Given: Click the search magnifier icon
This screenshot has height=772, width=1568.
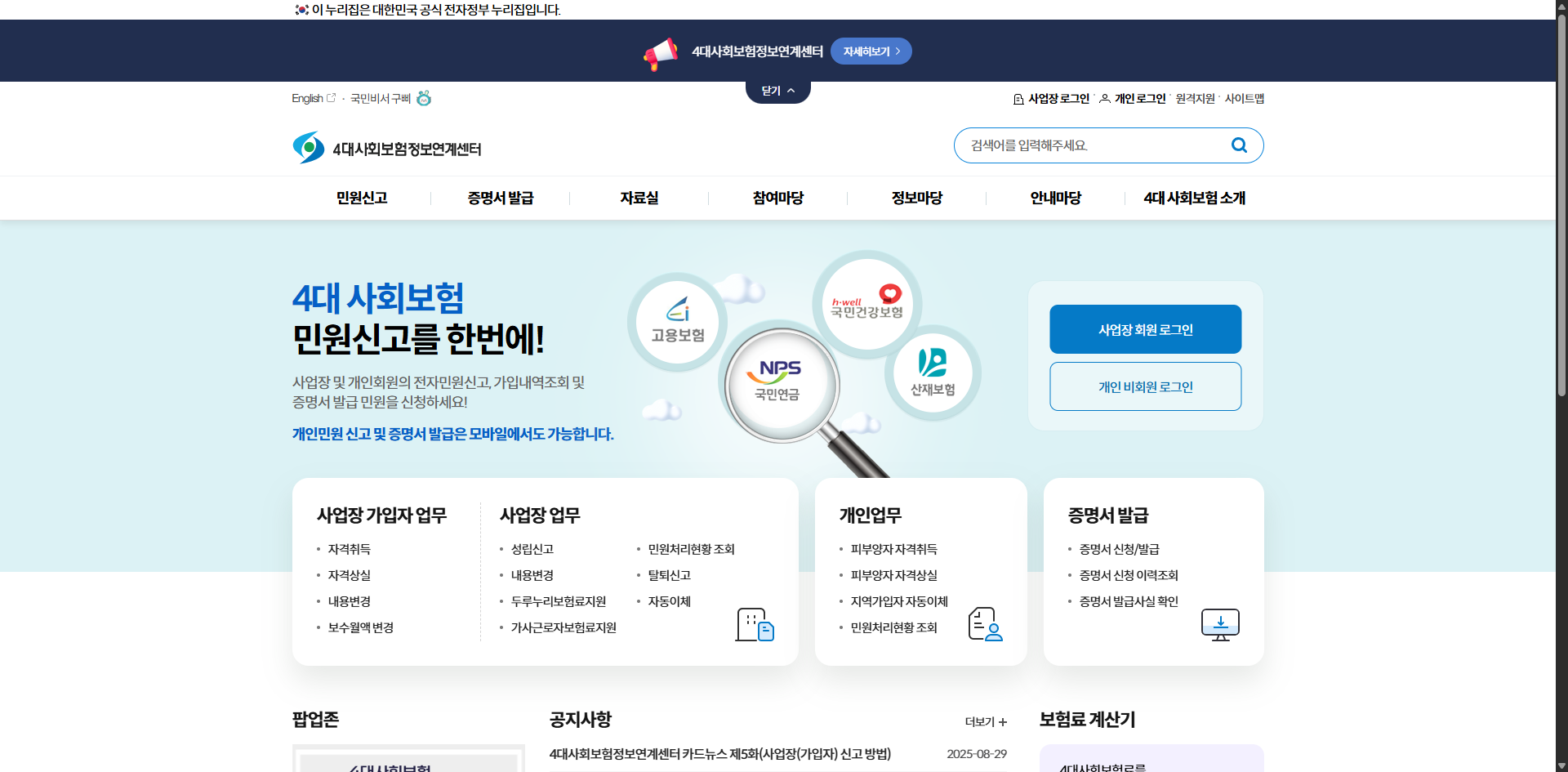Looking at the screenshot, I should point(1238,145).
